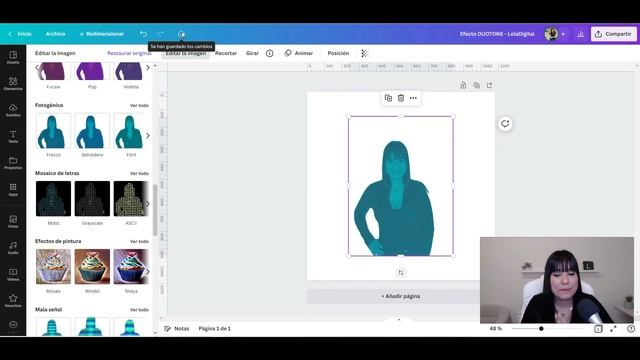This screenshot has height=360, width=640.
Task: Click the duplicate page icon
Action: pyautogui.click(x=476, y=85)
